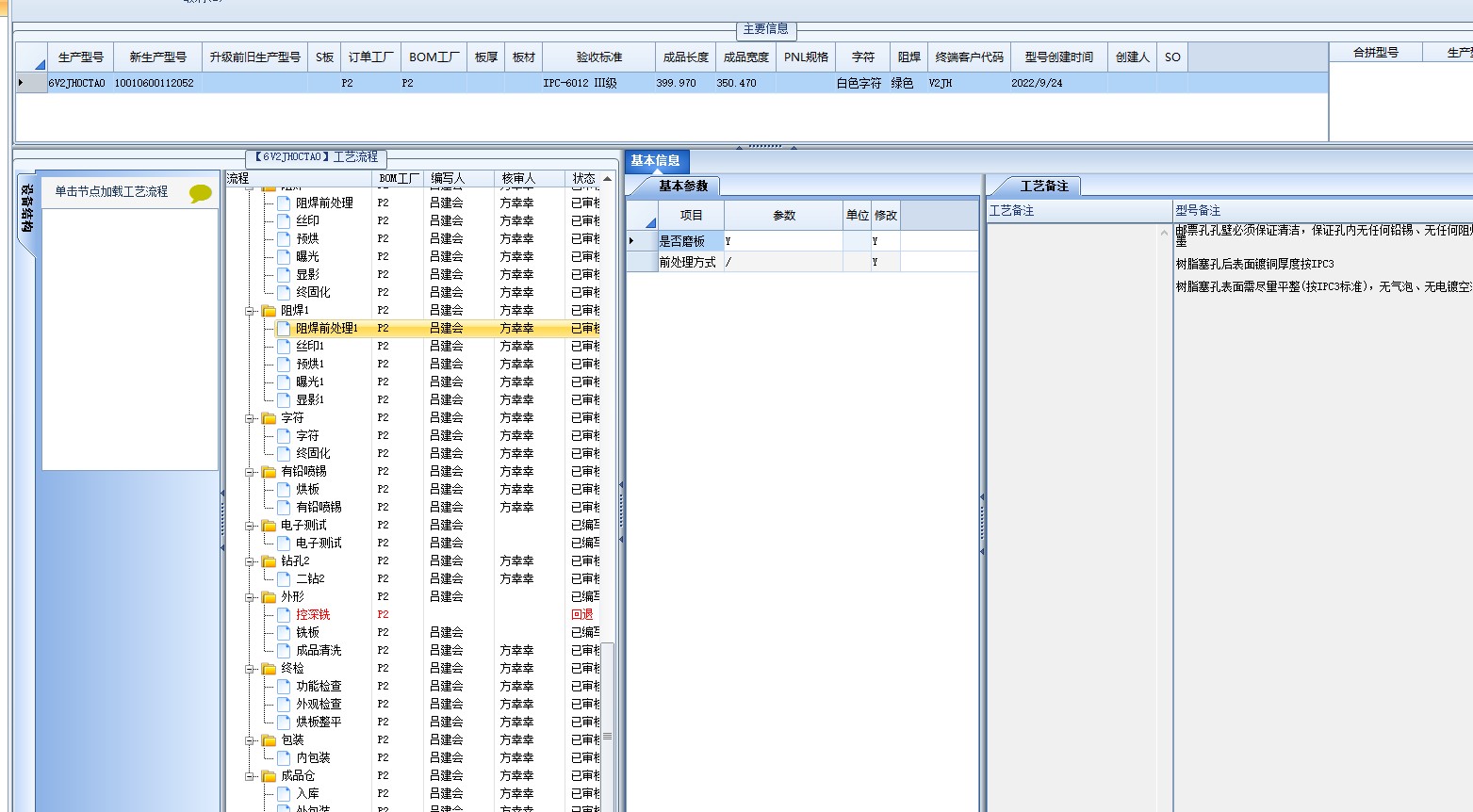Select the 前处理方式 parameter row
The image size is (1473, 812).
pyautogui.click(x=802, y=262)
